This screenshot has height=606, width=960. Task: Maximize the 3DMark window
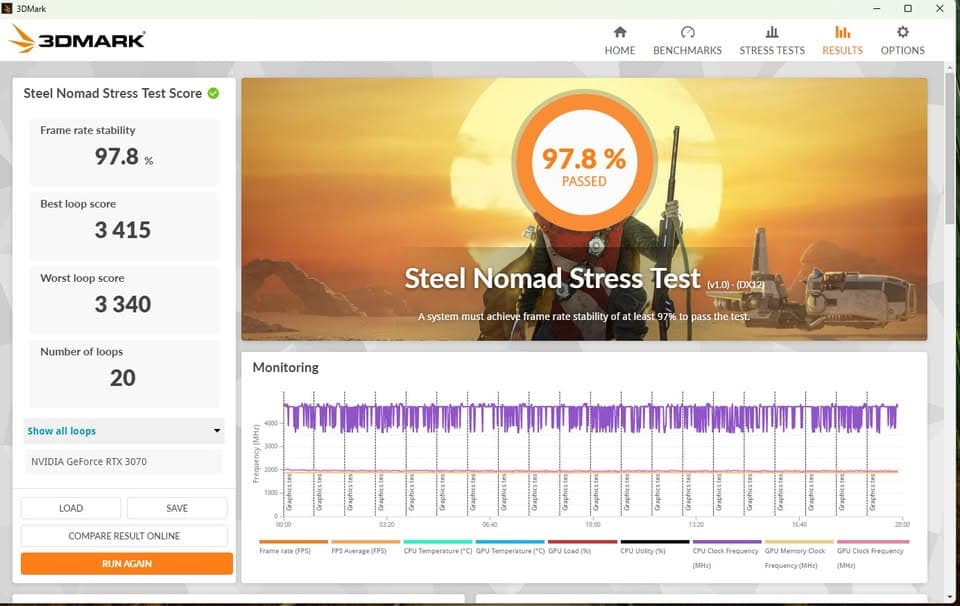click(908, 9)
